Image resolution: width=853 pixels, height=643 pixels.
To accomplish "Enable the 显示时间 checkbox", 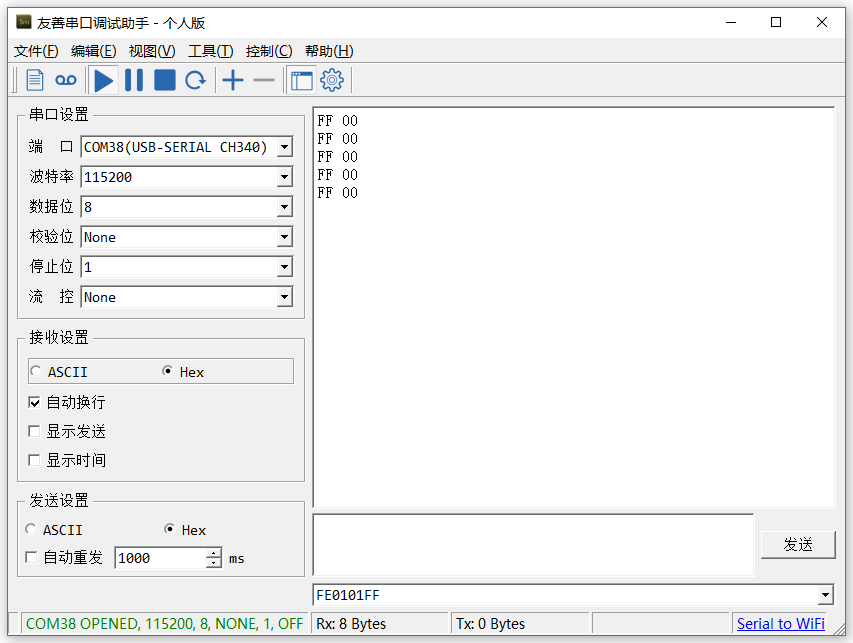I will 34,460.
